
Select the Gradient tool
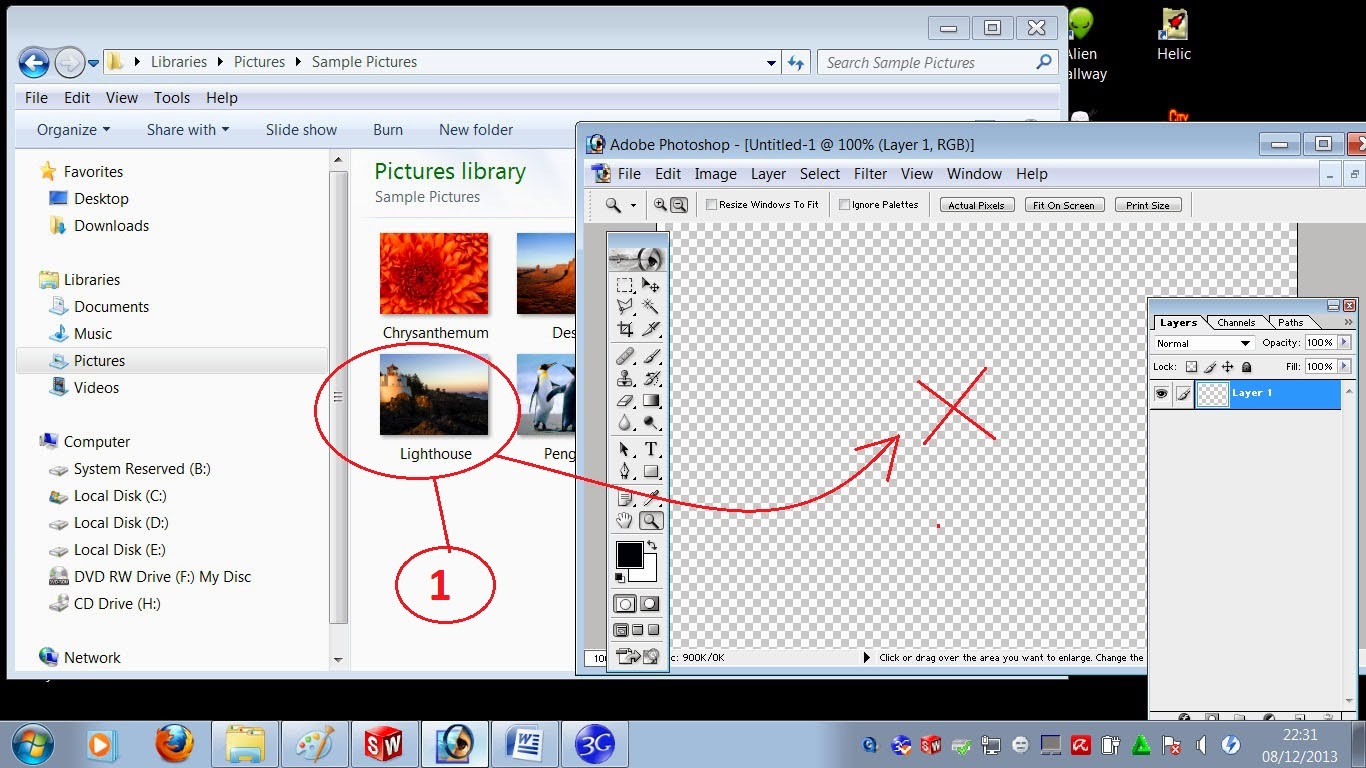(651, 400)
